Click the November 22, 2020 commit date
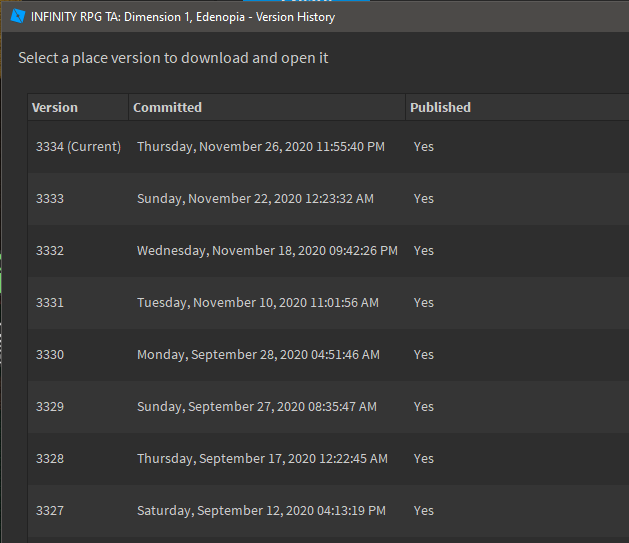The width and height of the screenshot is (629, 543). (x=255, y=199)
